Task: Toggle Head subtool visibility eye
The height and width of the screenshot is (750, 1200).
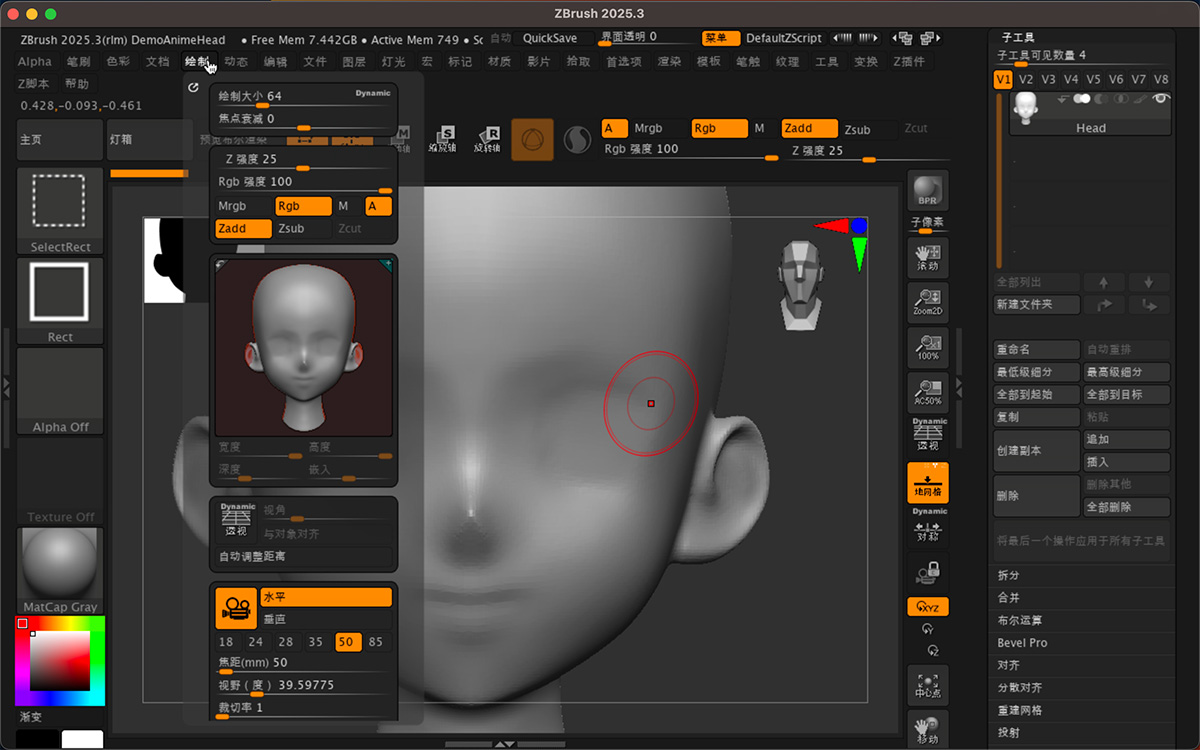Action: point(1160,99)
